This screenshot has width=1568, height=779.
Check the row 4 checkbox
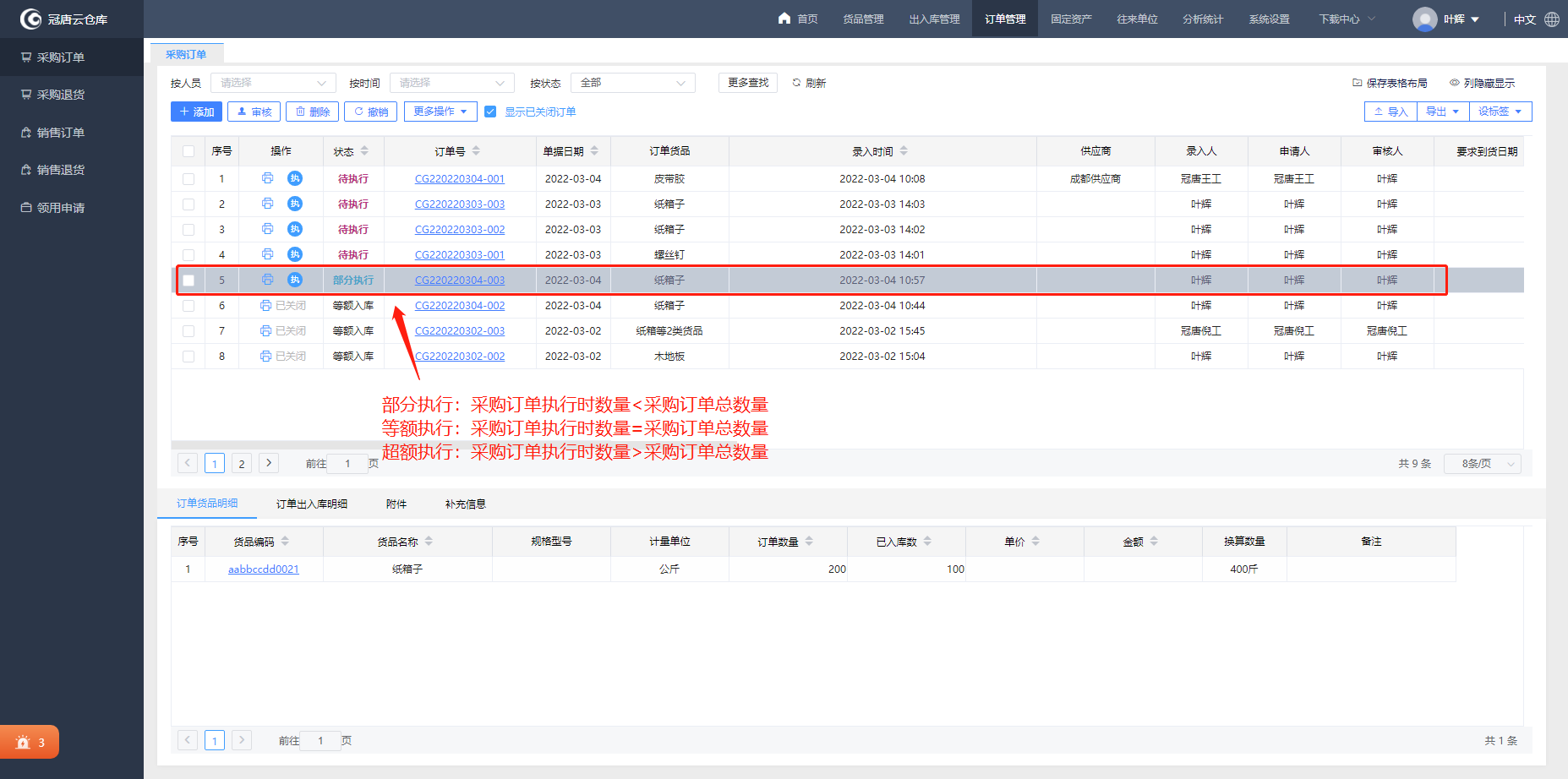click(x=188, y=255)
